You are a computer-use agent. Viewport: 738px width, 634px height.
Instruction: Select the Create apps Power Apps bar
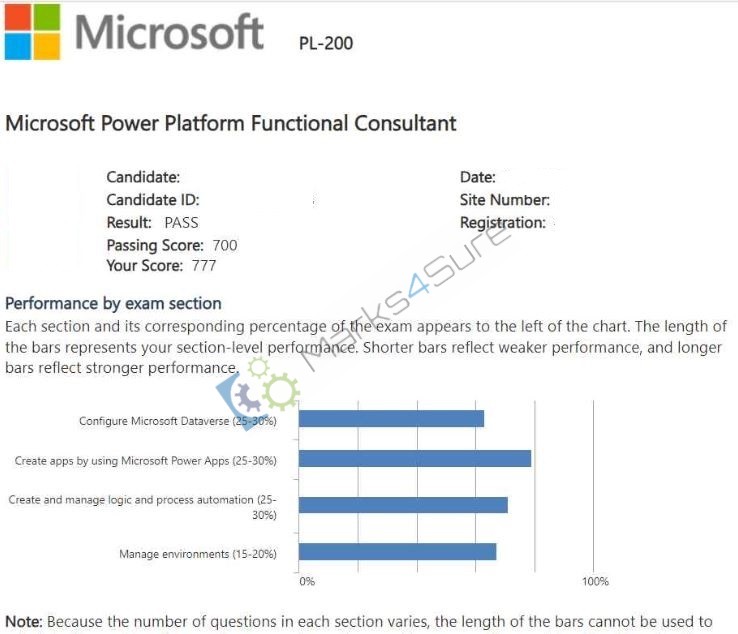[415, 458]
